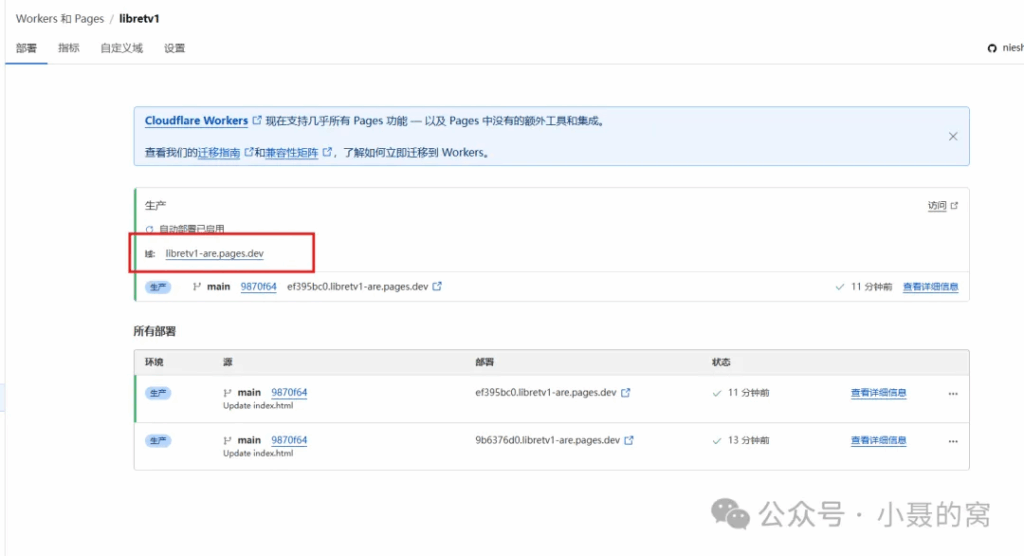Open libretv1-are.pages.dev domain link

tap(214, 253)
